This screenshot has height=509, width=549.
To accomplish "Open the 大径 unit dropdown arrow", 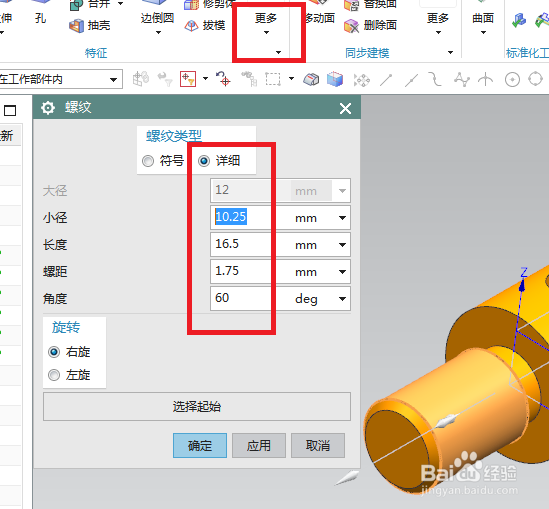I will click(x=342, y=191).
